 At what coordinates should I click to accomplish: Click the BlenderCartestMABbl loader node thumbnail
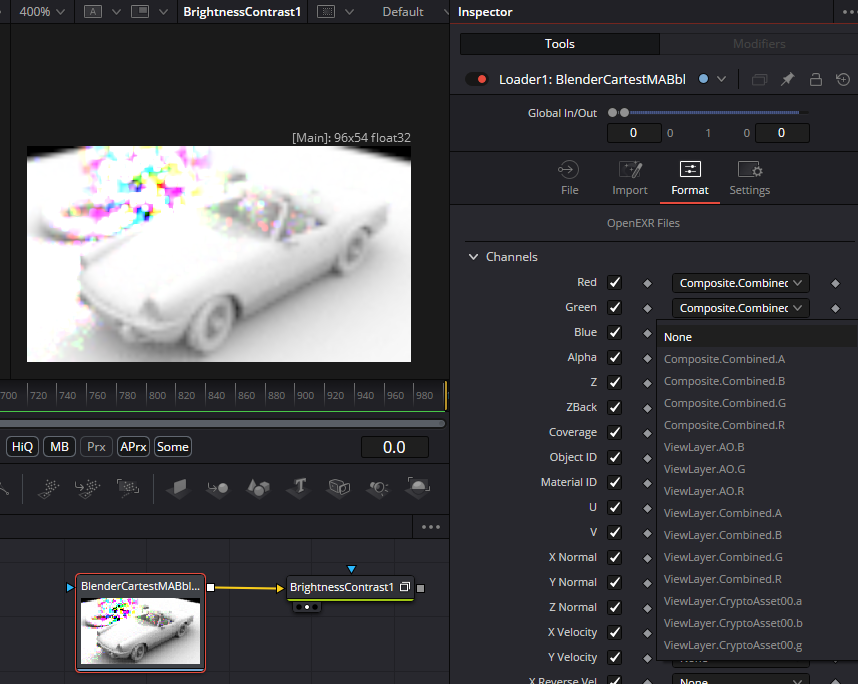(x=141, y=631)
